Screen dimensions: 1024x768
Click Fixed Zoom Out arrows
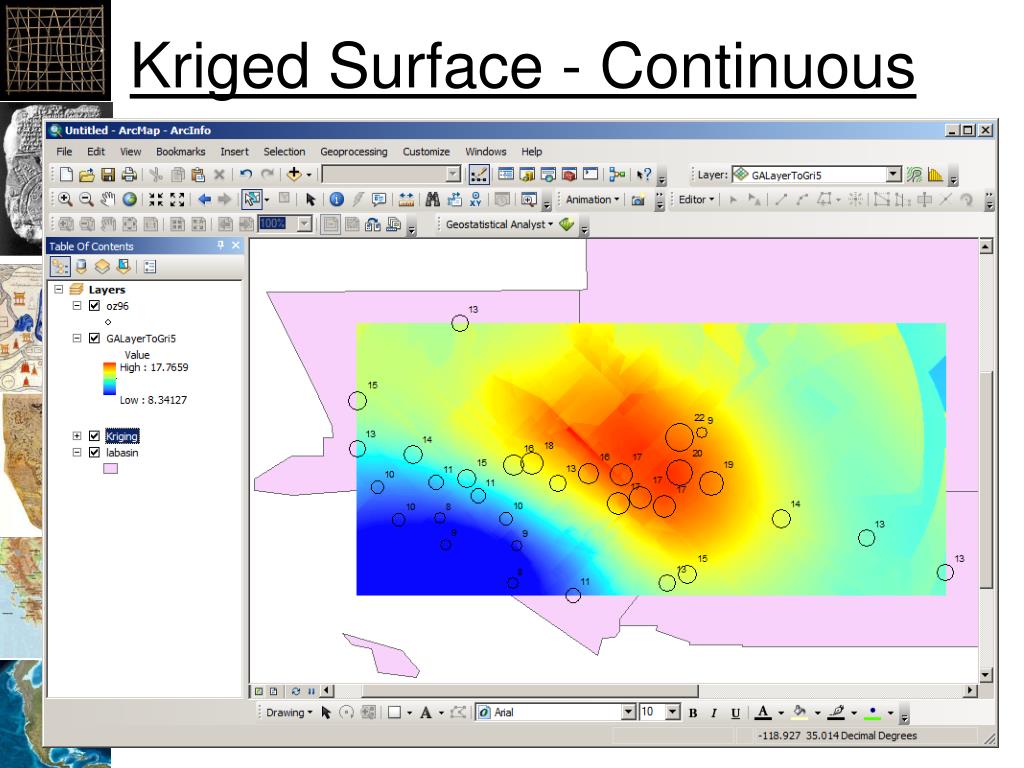(x=177, y=199)
